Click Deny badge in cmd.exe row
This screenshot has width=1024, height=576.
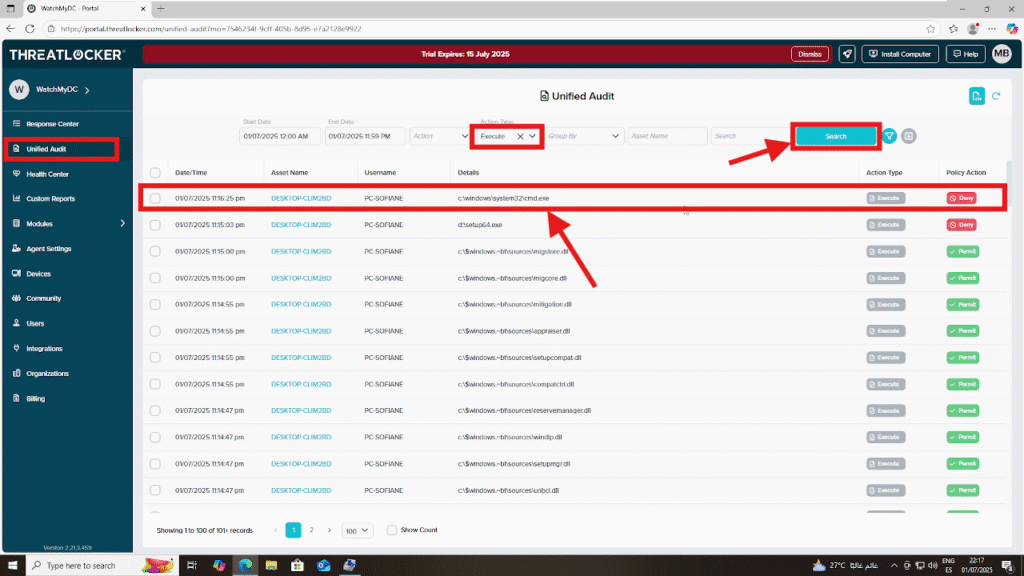tap(961, 198)
